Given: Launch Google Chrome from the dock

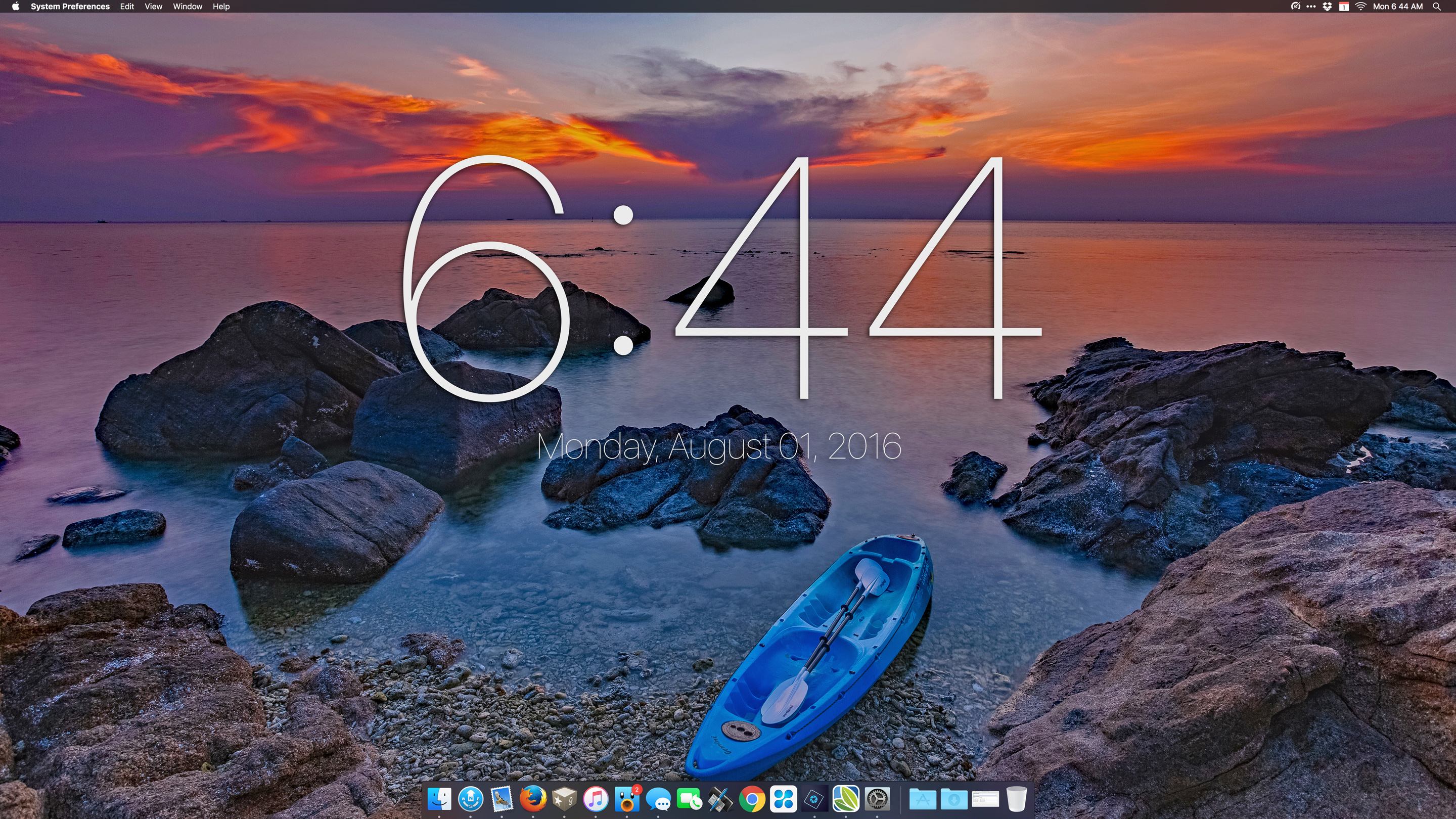Looking at the screenshot, I should (x=752, y=800).
